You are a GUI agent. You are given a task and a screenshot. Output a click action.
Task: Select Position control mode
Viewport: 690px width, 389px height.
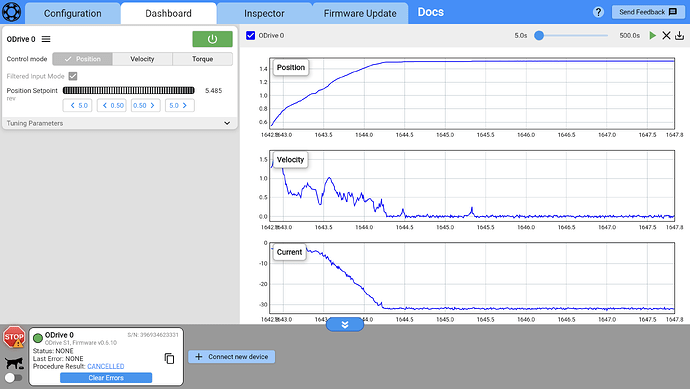pos(82,59)
